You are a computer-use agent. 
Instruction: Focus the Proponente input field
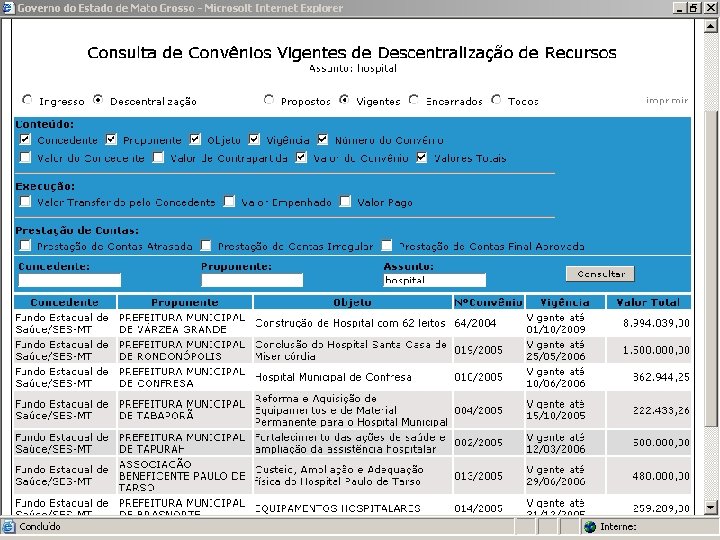click(252, 280)
